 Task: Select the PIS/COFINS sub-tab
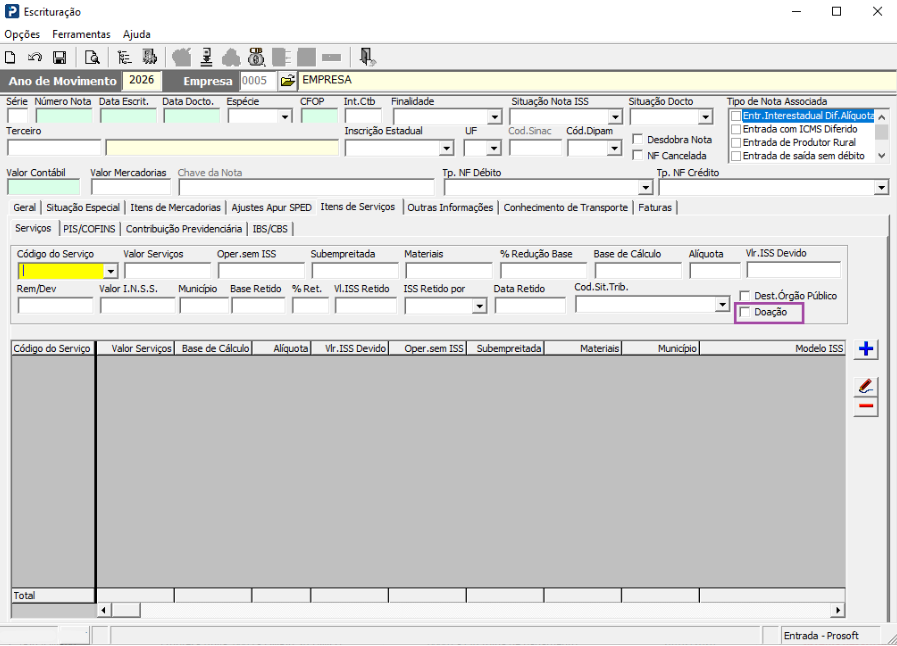point(89,229)
